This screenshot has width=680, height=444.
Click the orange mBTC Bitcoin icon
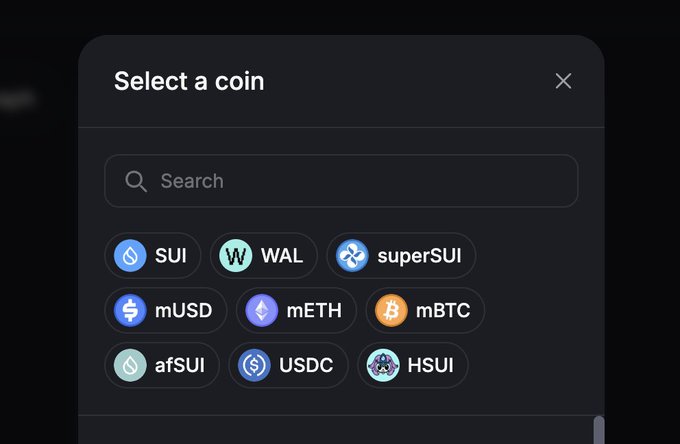tap(391, 310)
